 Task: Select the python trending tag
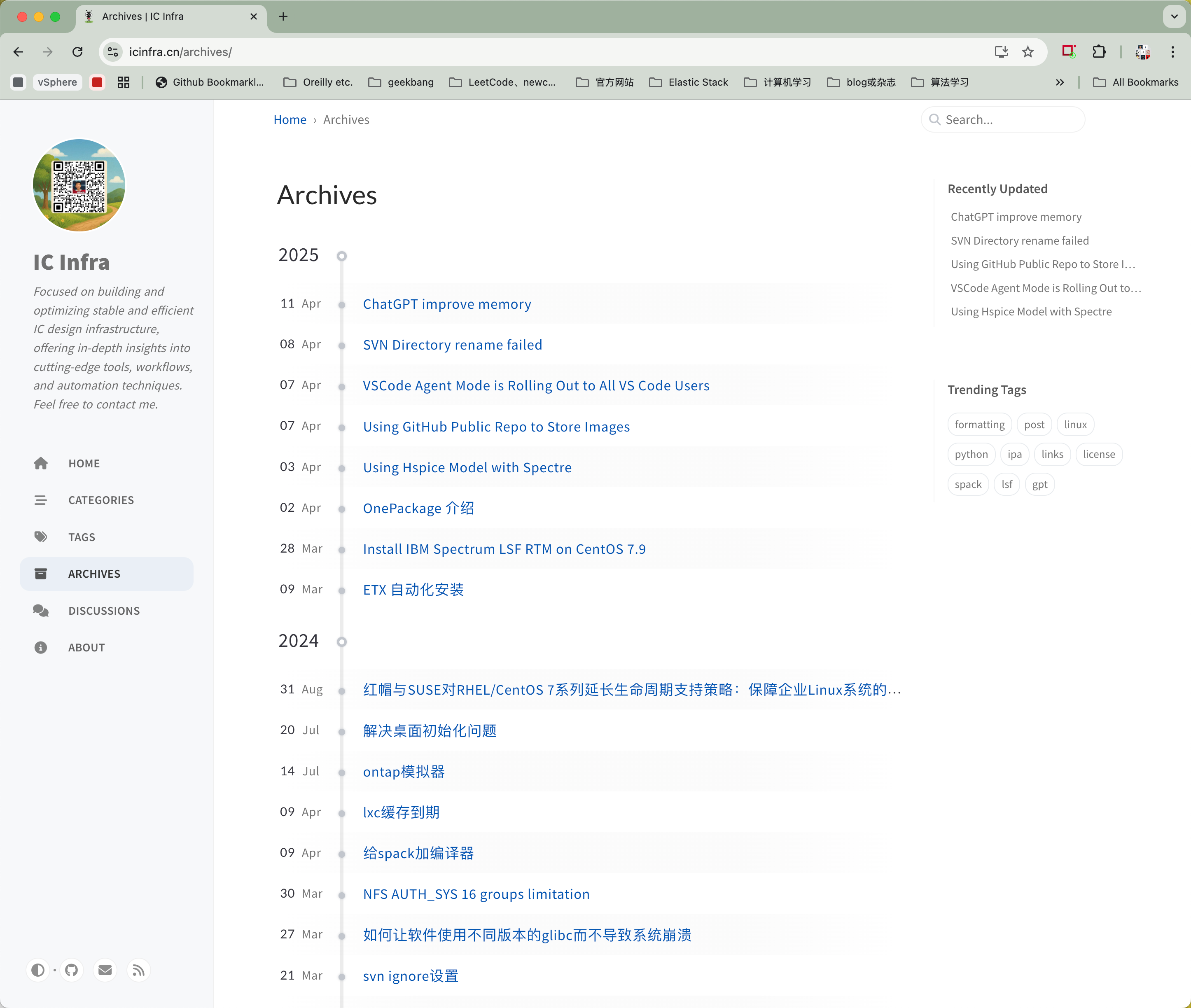coord(970,454)
